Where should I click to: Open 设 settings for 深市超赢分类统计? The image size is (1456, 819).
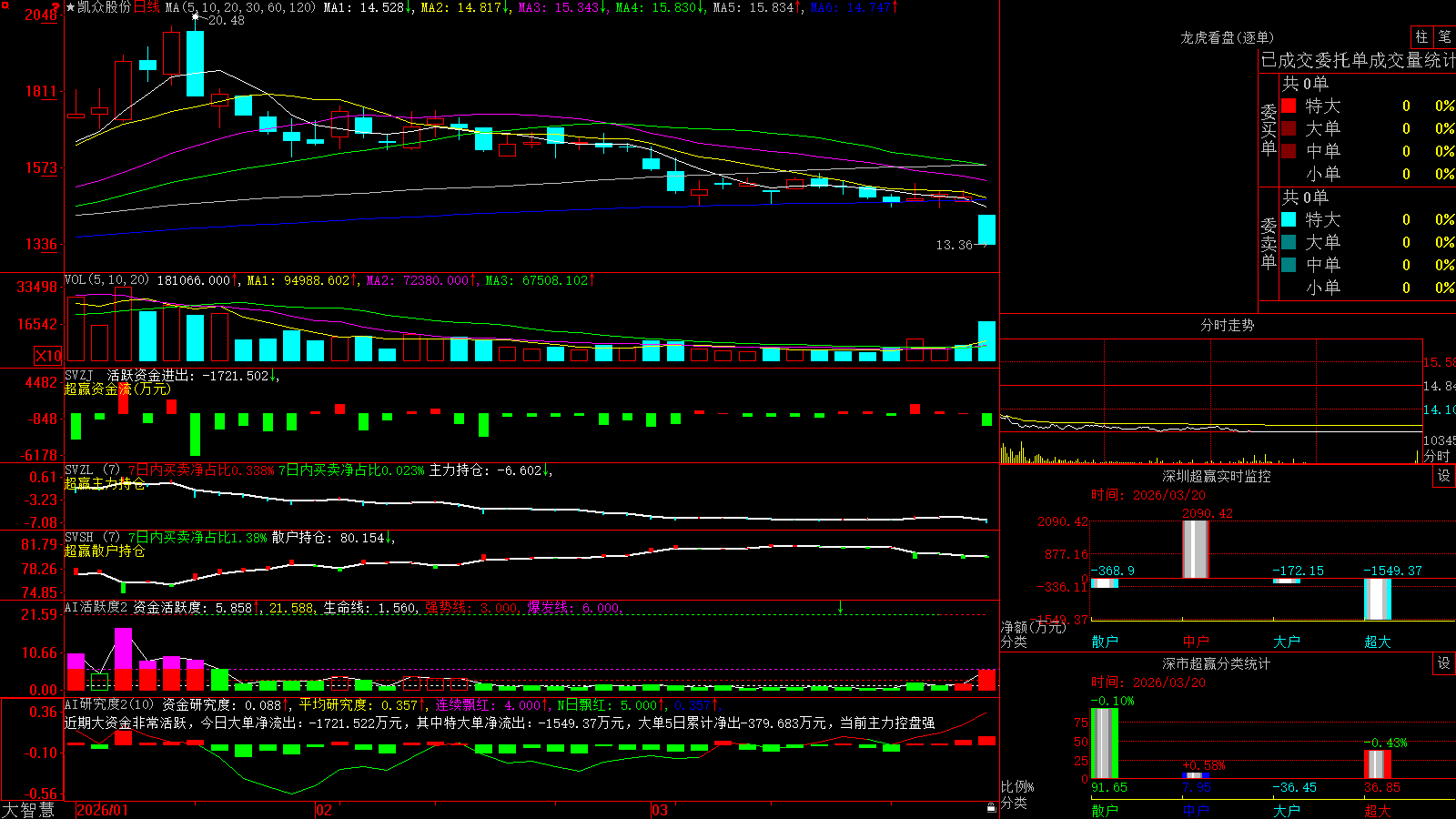[x=1444, y=664]
